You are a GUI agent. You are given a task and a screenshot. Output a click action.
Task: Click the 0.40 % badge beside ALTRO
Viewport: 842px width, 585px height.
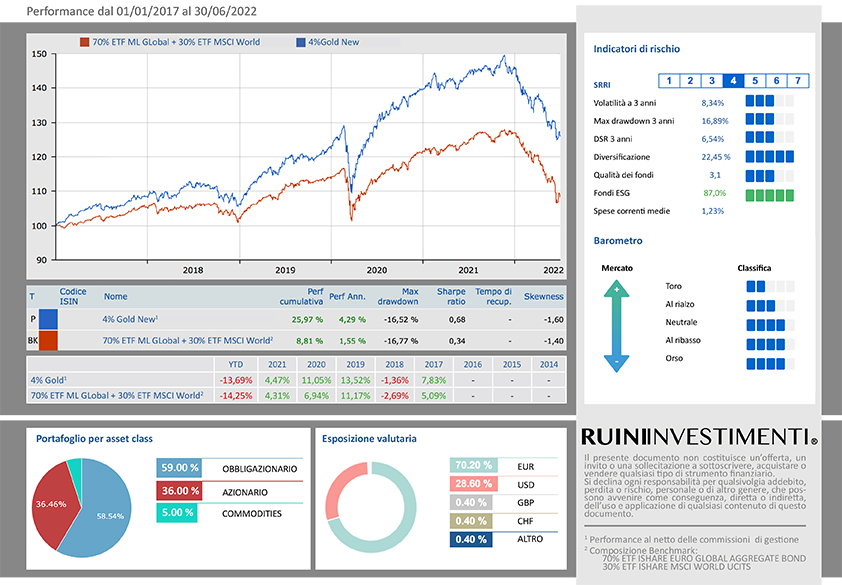[471, 539]
